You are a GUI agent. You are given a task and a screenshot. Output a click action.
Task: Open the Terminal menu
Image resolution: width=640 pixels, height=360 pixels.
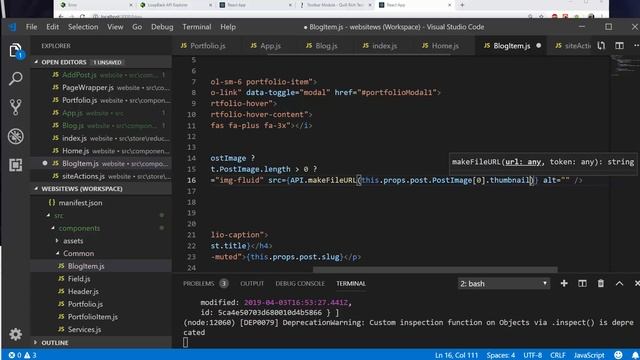[x=197, y=27]
